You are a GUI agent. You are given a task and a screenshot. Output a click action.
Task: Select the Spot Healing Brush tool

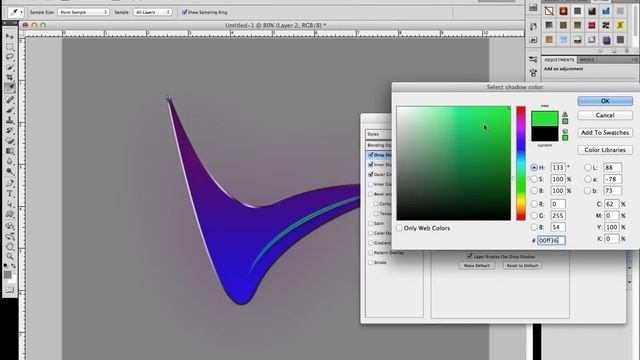pyautogui.click(x=10, y=100)
